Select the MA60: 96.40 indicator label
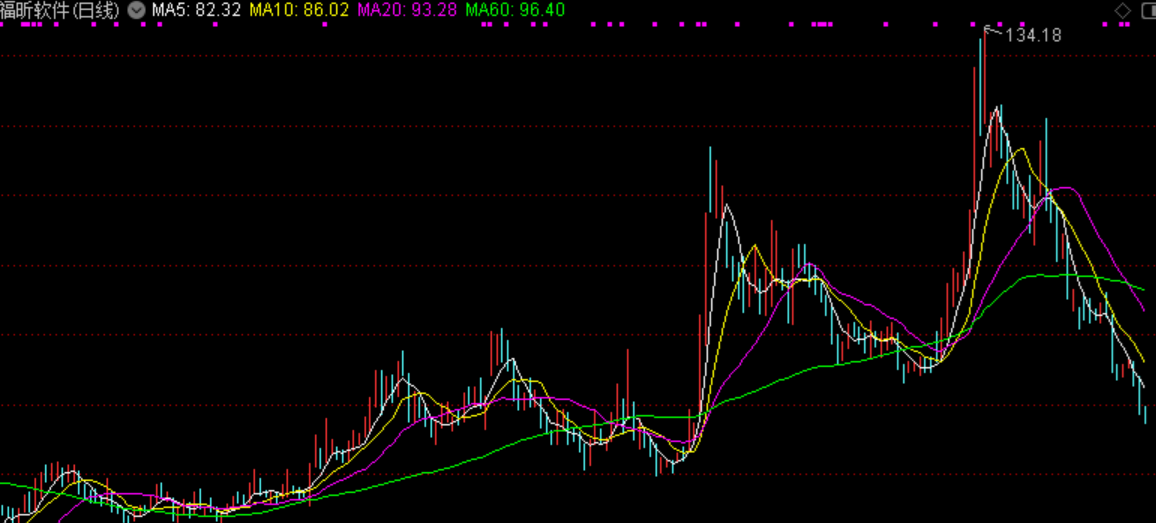1156x523 pixels. (515, 10)
